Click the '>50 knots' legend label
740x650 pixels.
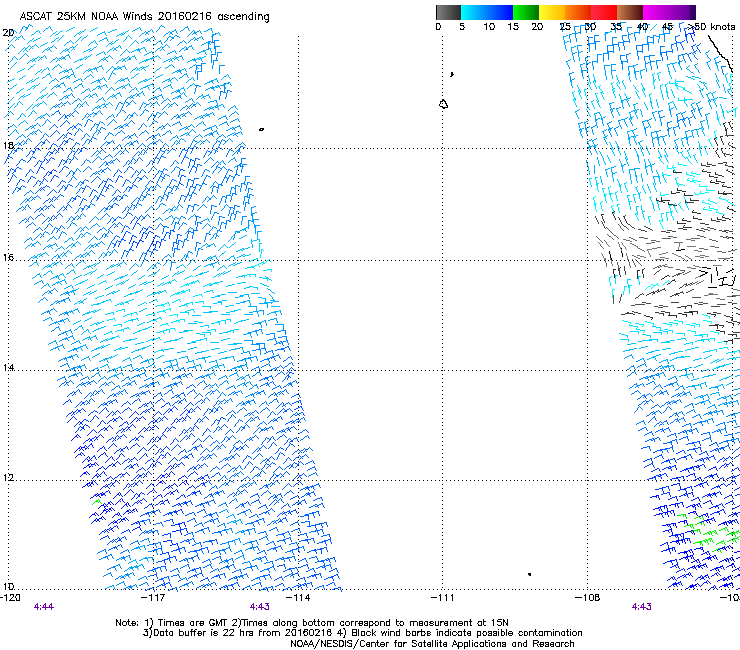tap(711, 27)
